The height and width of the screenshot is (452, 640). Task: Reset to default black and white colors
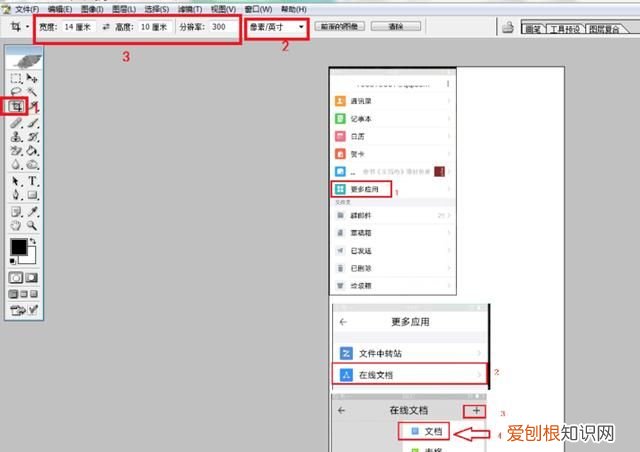tap(13, 261)
